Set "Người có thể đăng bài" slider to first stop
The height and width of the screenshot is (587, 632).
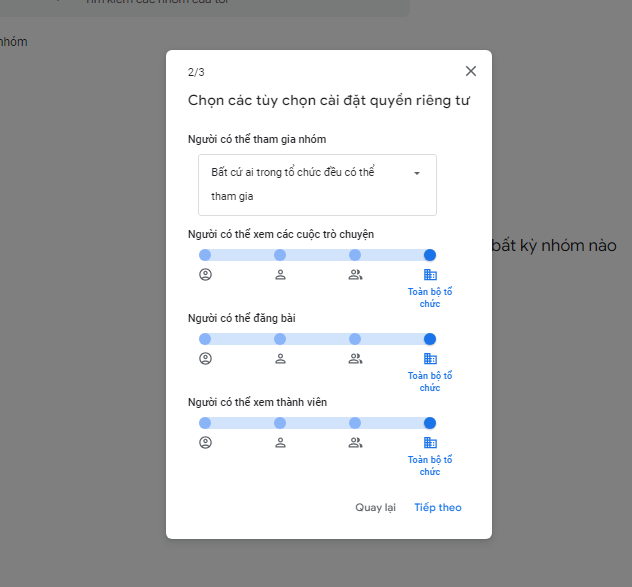tap(205, 339)
